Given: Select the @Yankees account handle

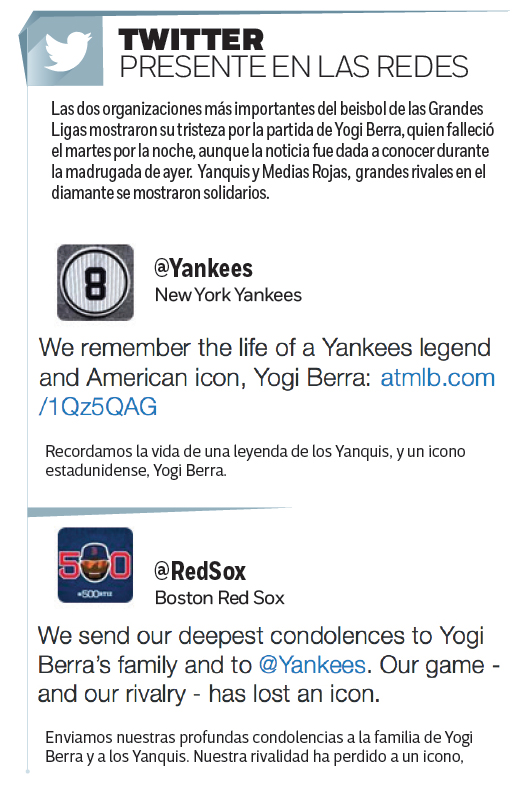Looking at the screenshot, I should click(203, 268).
